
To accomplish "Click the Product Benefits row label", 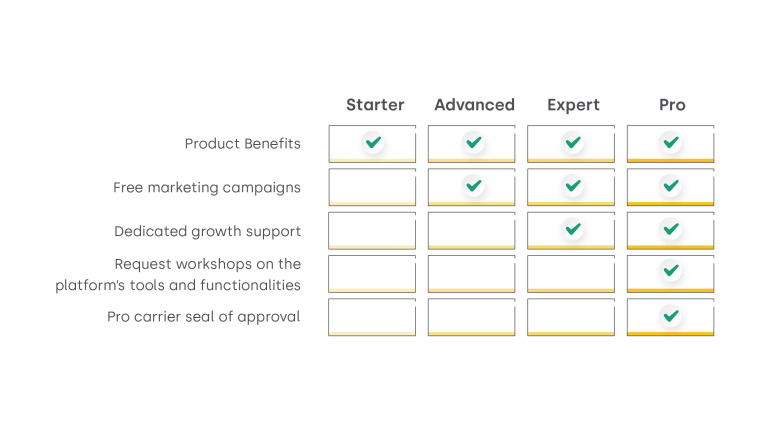I will (243, 144).
